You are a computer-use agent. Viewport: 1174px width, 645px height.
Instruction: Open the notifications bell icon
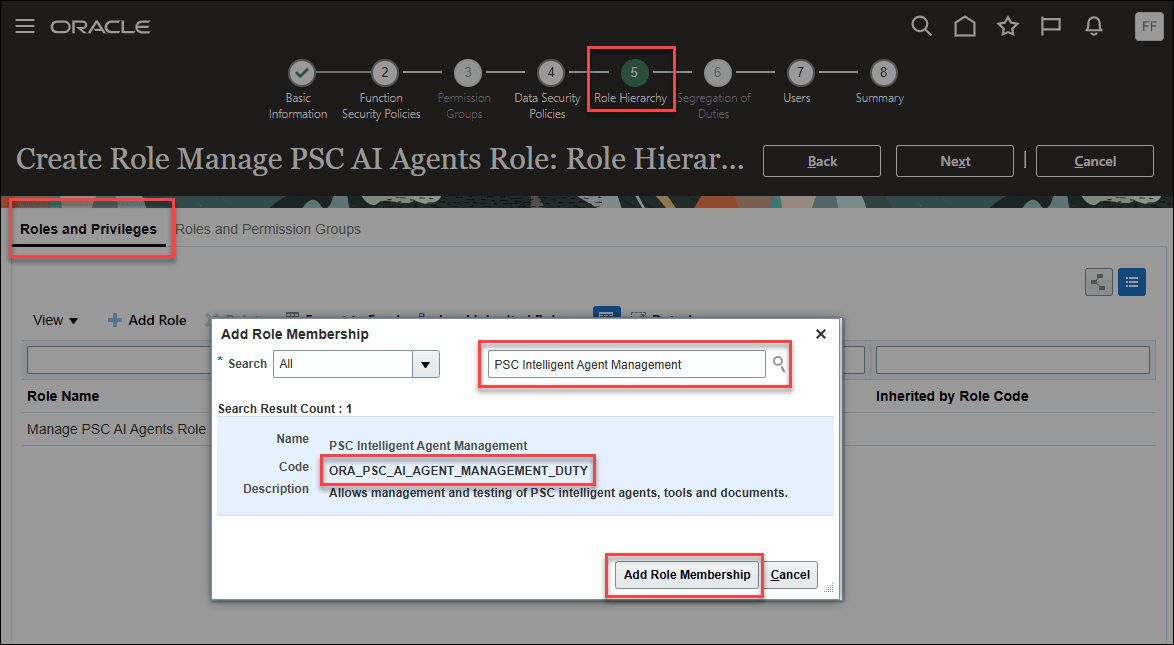click(1093, 26)
